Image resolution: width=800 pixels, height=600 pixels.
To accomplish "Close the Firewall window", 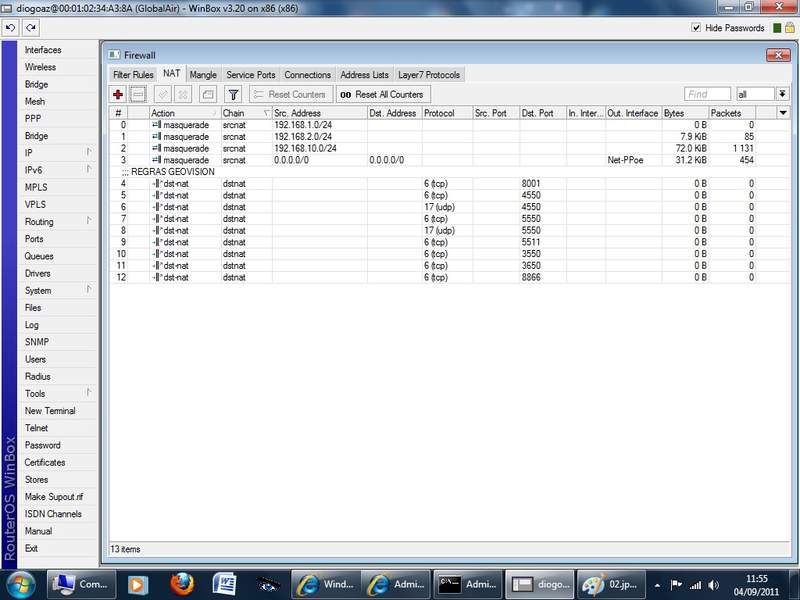I will point(778,55).
